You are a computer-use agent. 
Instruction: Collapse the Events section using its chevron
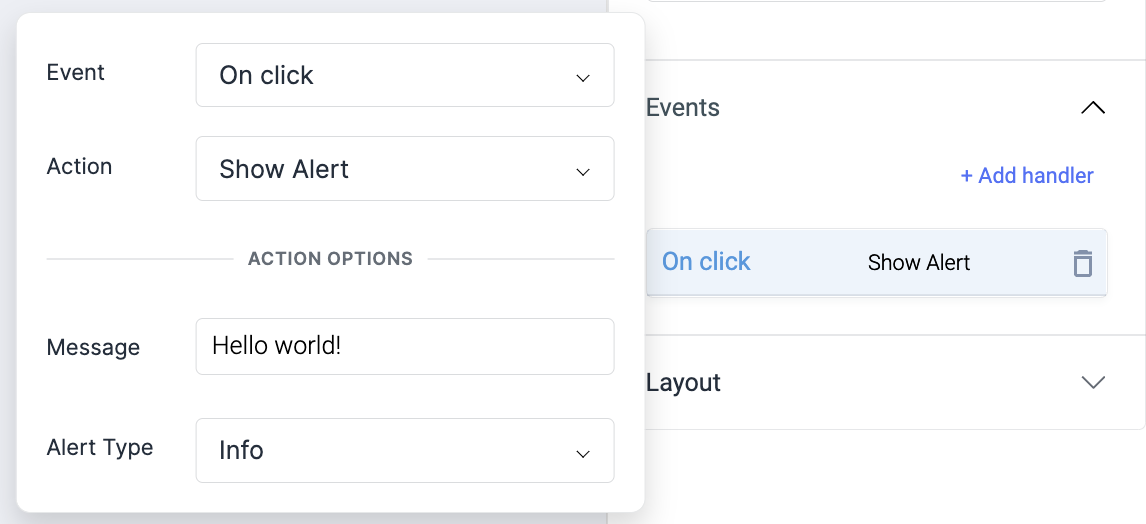click(1093, 108)
